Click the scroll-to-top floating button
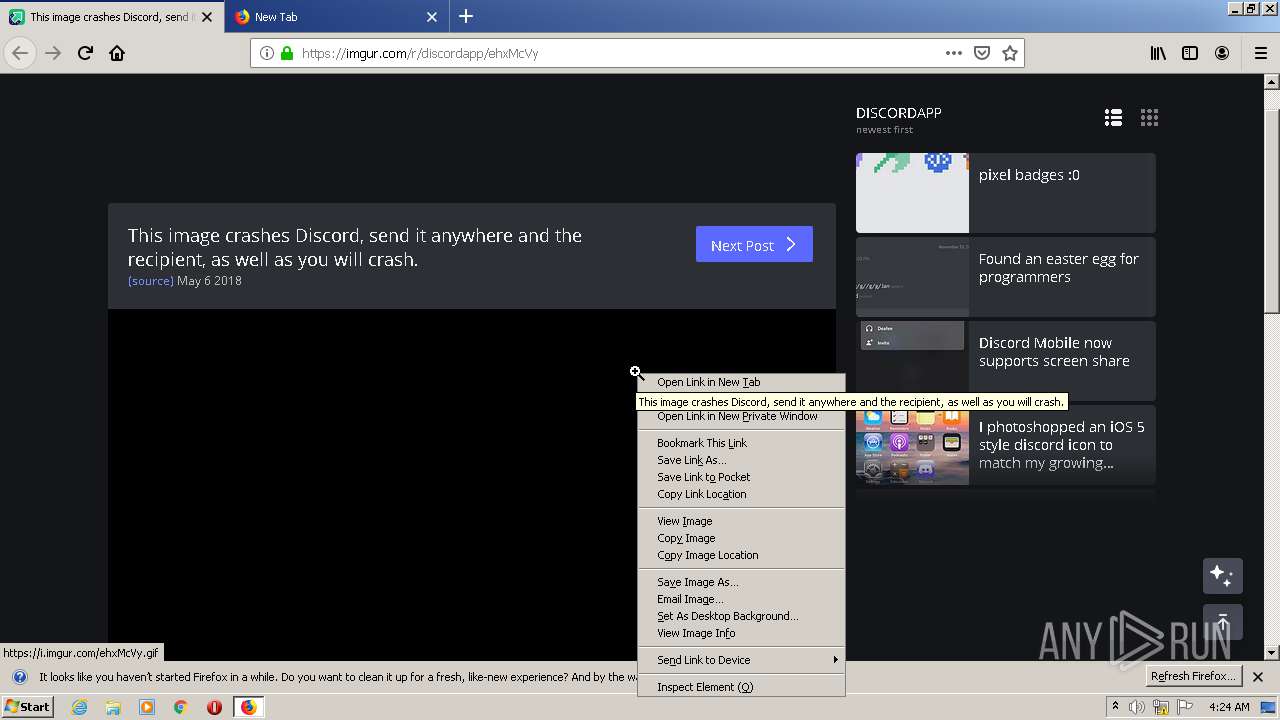1280x720 pixels. [x=1222, y=623]
